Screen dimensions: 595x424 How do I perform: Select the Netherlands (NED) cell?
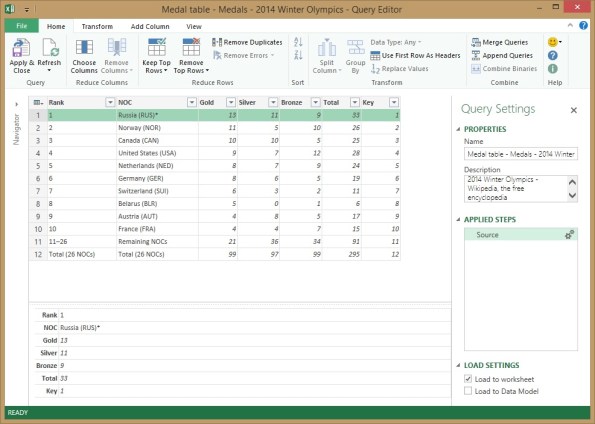click(157, 166)
